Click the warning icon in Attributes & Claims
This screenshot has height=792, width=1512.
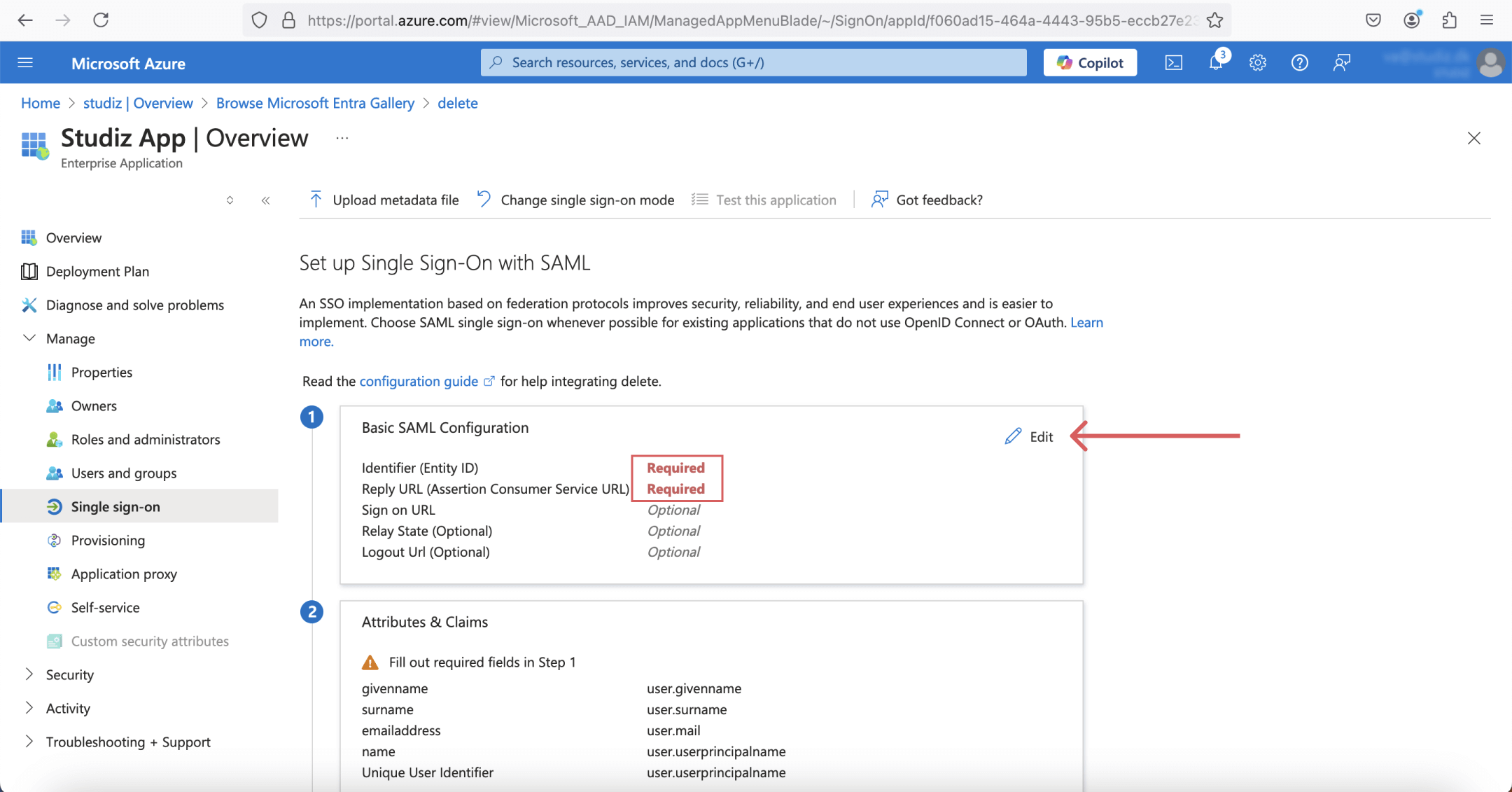(370, 662)
